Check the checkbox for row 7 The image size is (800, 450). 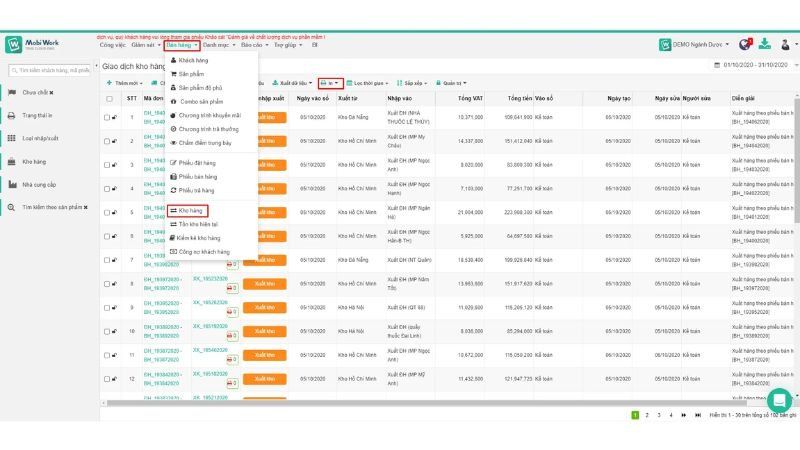coord(107,260)
